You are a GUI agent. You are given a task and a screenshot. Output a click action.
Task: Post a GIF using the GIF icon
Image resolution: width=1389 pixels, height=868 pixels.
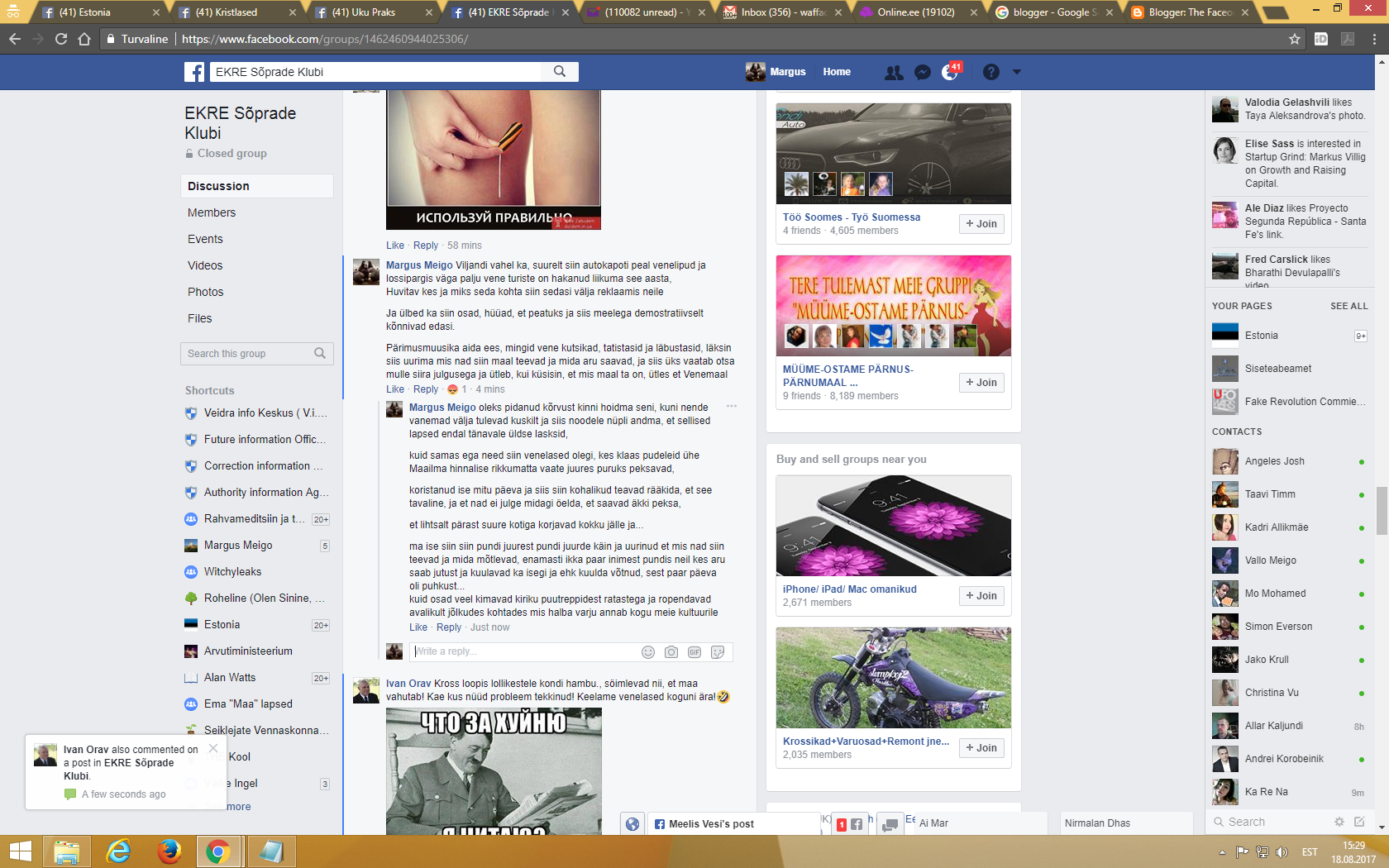(694, 652)
